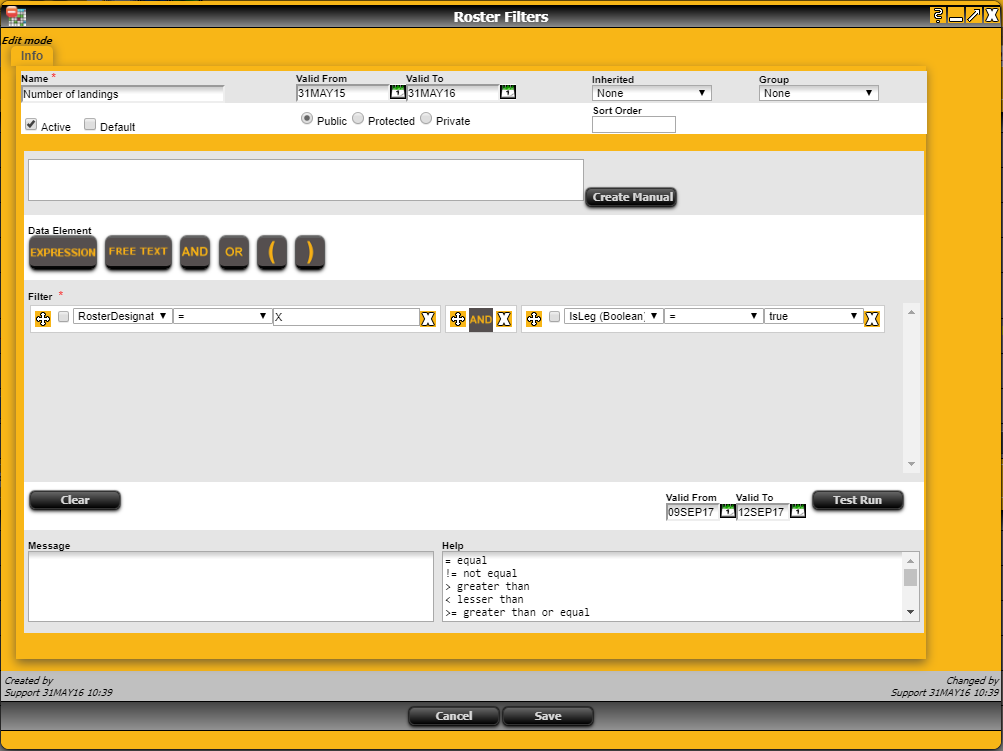Grab move handle of the AND operator
The width and height of the screenshot is (1003, 751).
click(x=457, y=319)
